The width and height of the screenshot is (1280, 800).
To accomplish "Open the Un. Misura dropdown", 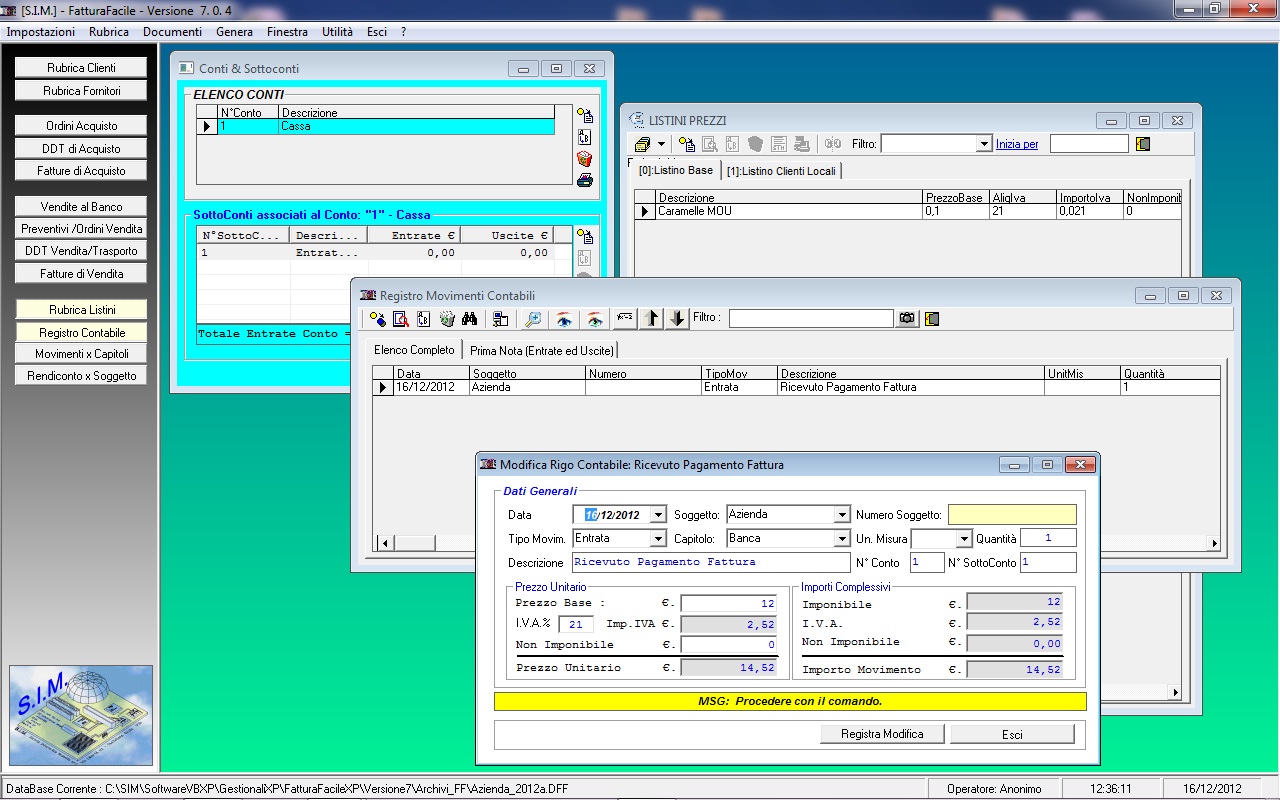I will click(x=964, y=539).
